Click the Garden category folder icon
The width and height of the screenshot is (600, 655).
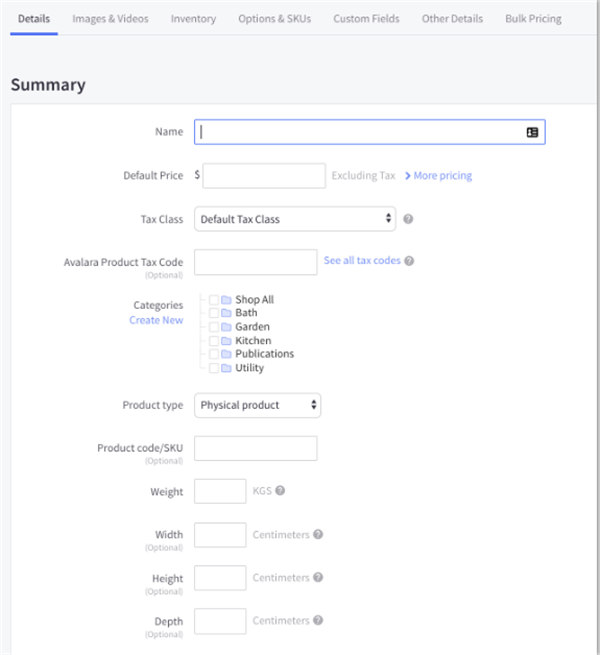226,327
